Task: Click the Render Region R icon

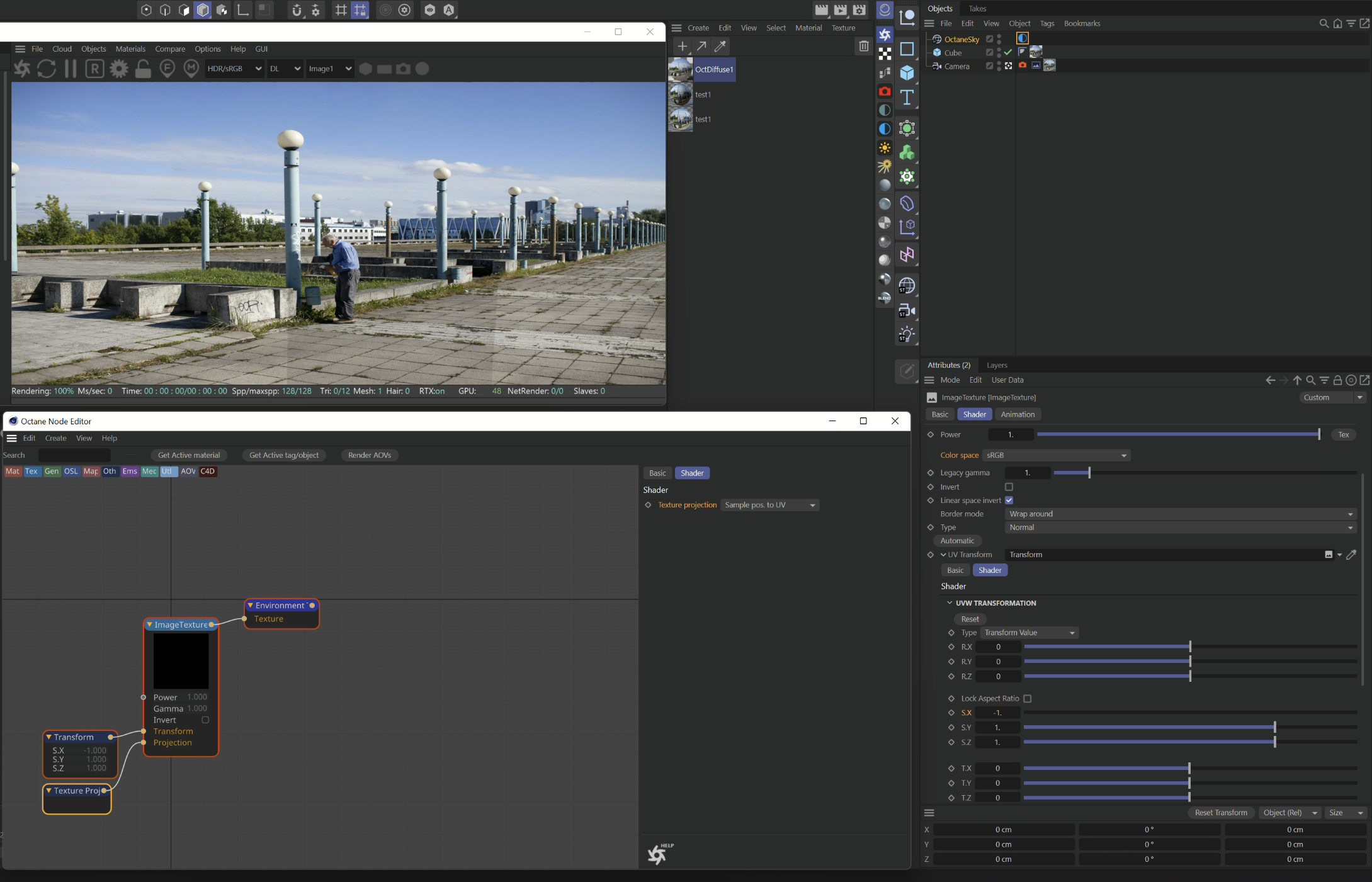Action: [x=94, y=69]
